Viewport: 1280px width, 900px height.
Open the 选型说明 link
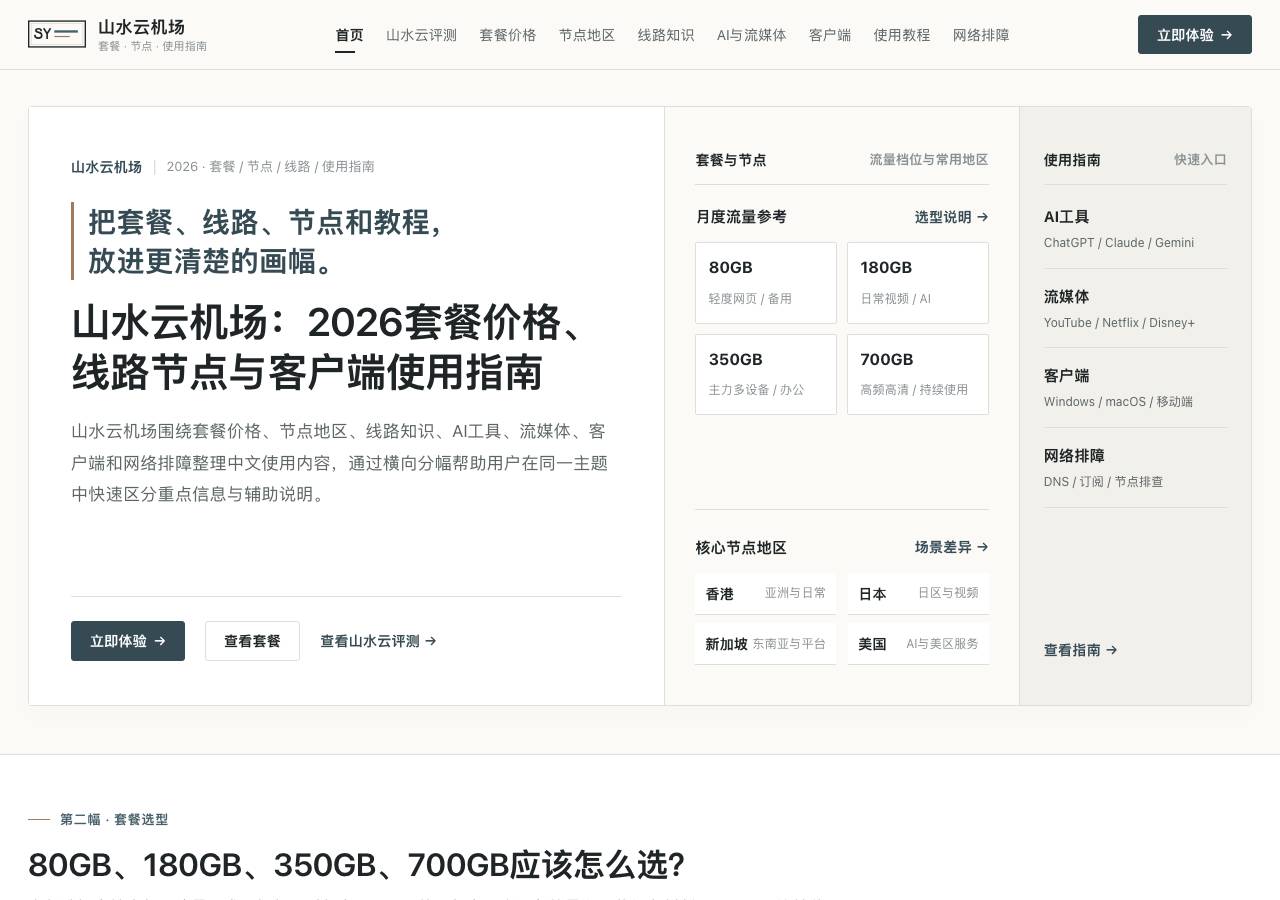tap(951, 217)
